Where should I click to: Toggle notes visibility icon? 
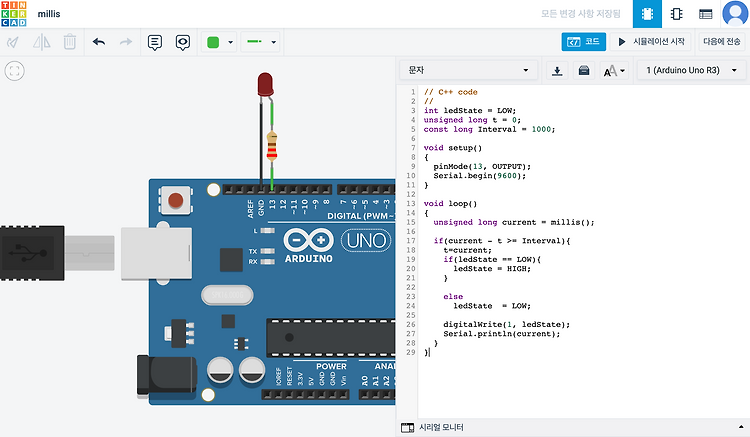[183, 43]
